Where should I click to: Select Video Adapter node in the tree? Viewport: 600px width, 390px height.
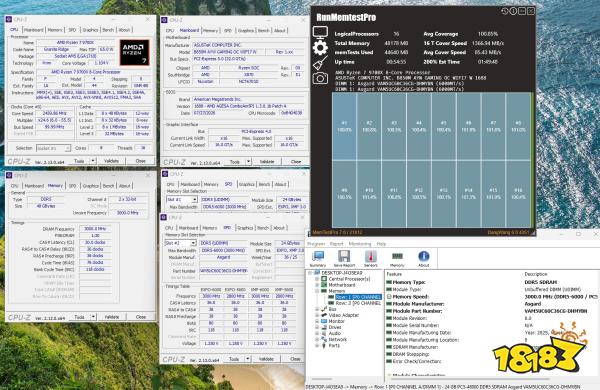(344, 315)
